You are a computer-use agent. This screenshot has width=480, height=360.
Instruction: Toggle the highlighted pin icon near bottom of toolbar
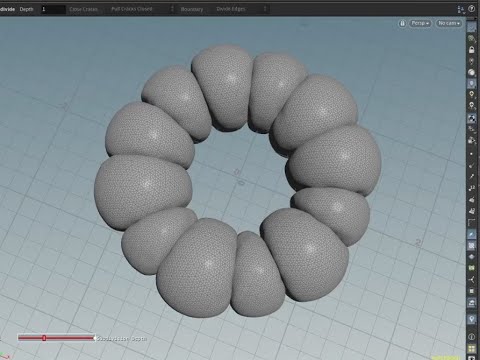pyautogui.click(x=471, y=319)
